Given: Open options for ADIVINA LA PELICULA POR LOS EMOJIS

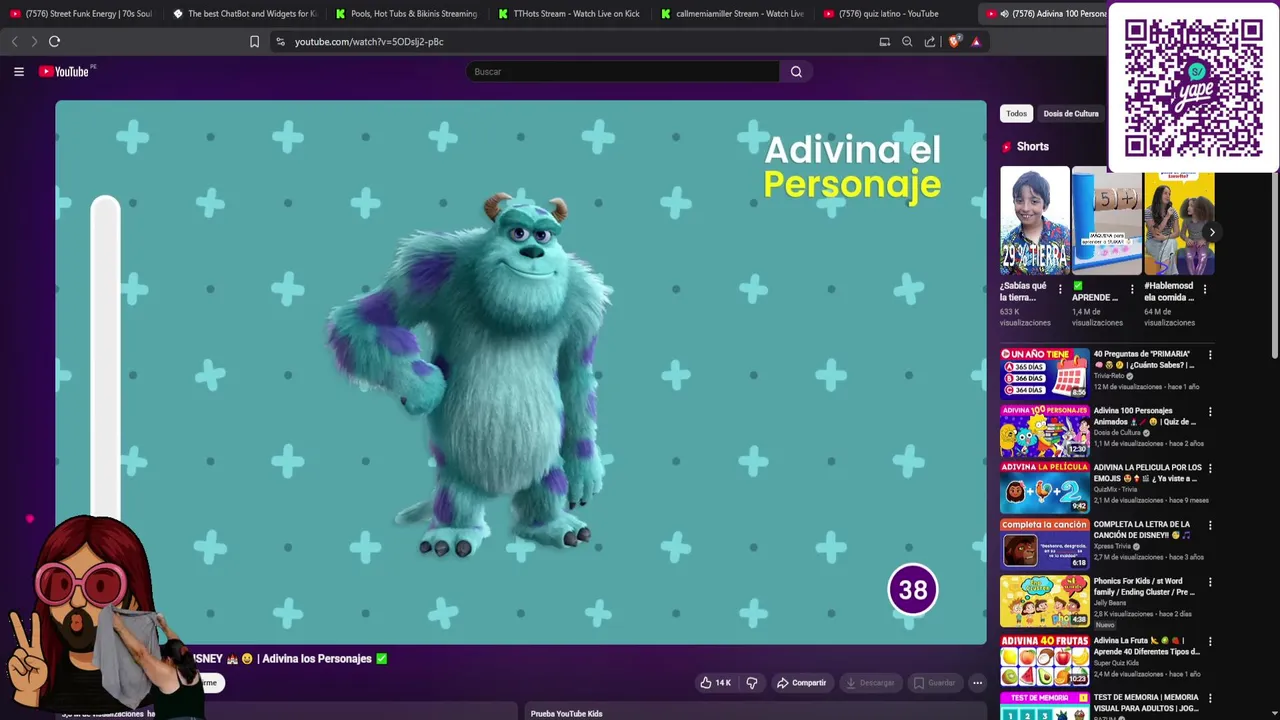Looking at the screenshot, I should [x=1210, y=469].
